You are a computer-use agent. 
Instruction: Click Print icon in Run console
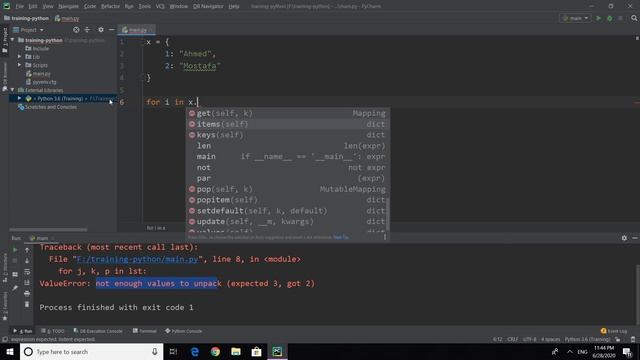(x=27, y=293)
